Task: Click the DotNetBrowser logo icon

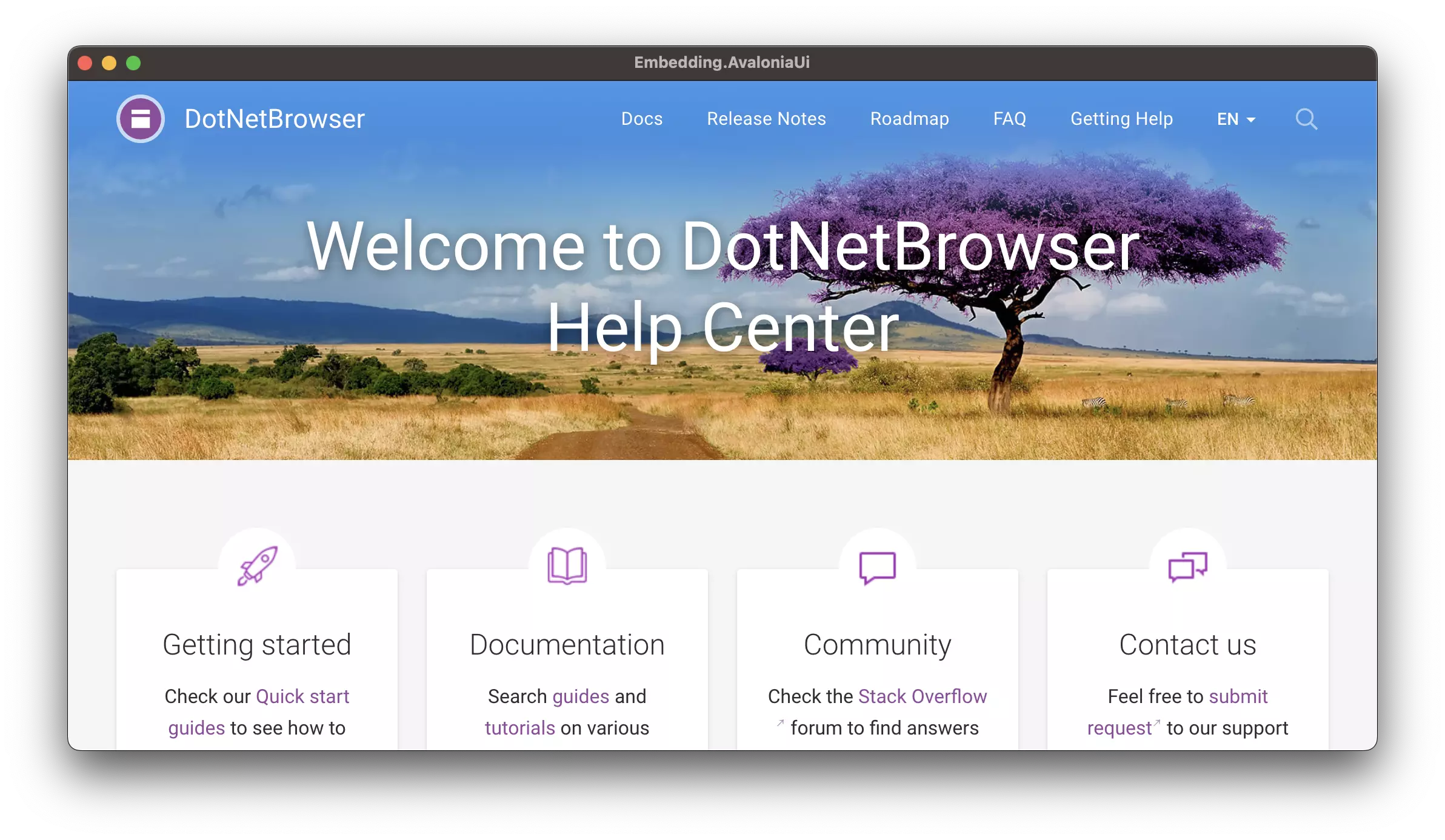Action: pyautogui.click(x=140, y=118)
